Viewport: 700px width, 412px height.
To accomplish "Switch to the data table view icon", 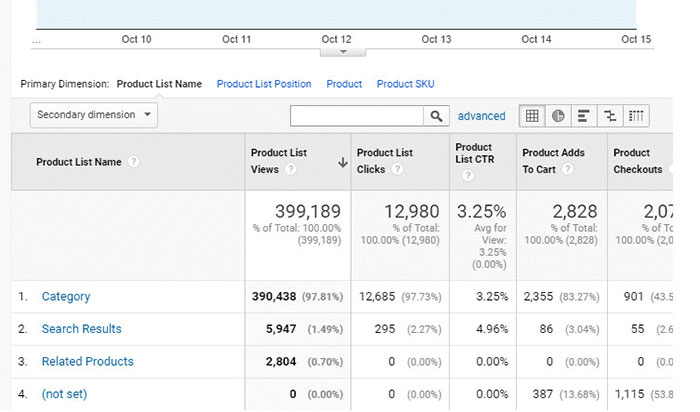I will coord(533,116).
